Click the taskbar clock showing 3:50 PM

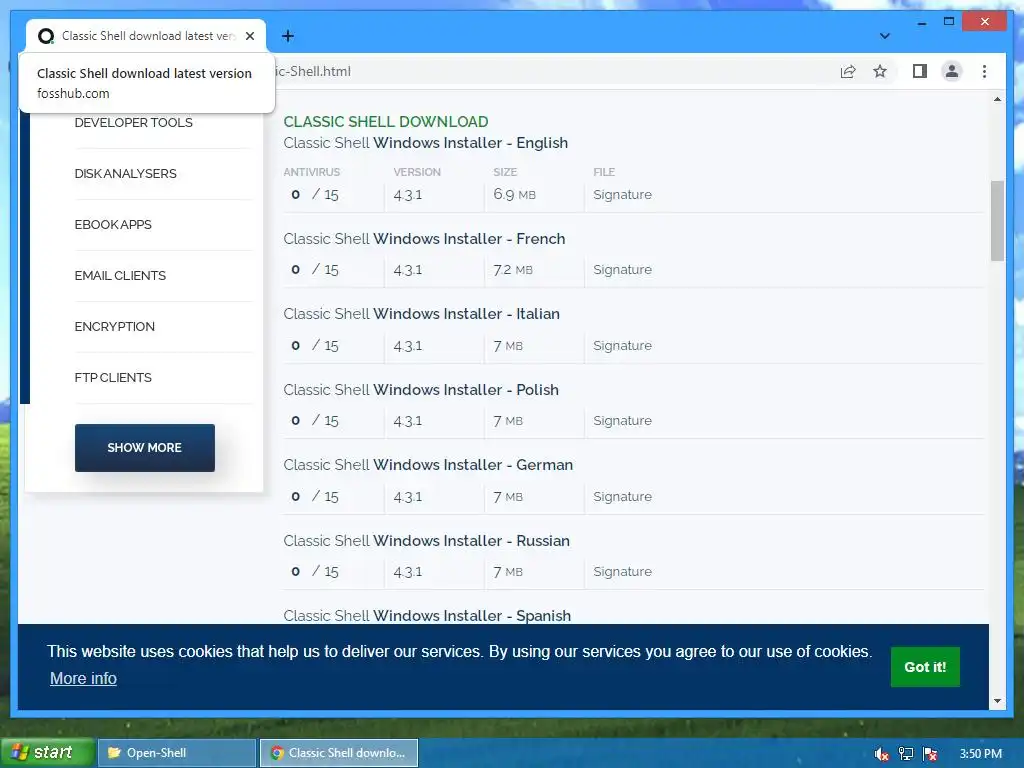click(x=981, y=754)
